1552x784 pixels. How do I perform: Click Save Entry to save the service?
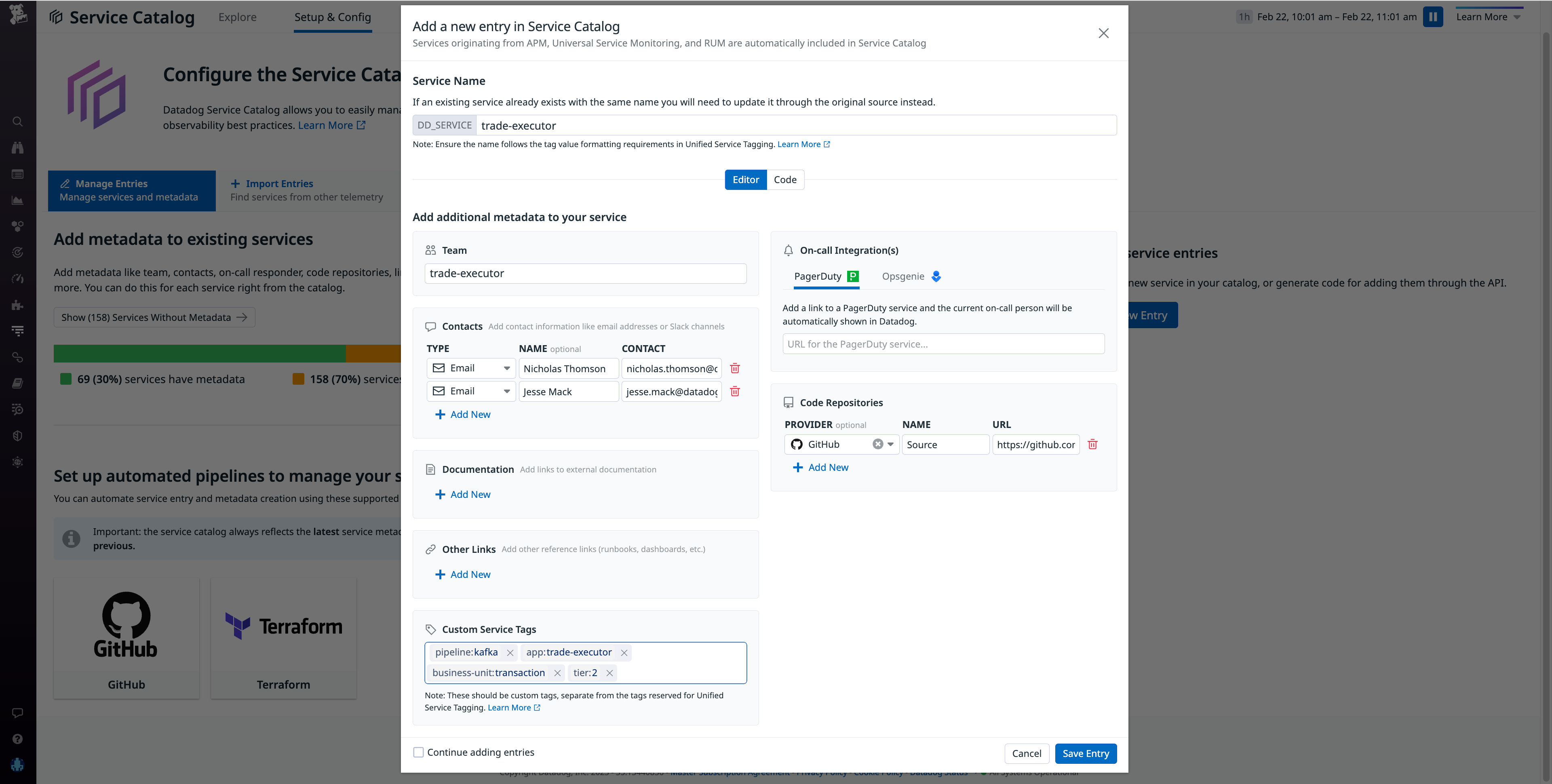pyautogui.click(x=1085, y=753)
